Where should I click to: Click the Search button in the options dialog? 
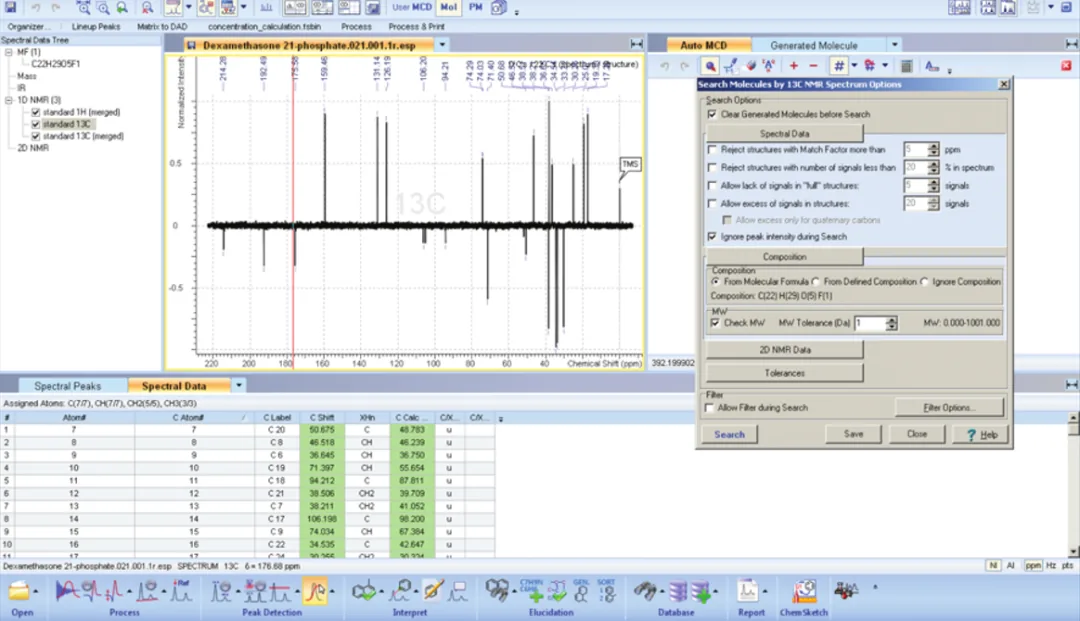tap(729, 434)
